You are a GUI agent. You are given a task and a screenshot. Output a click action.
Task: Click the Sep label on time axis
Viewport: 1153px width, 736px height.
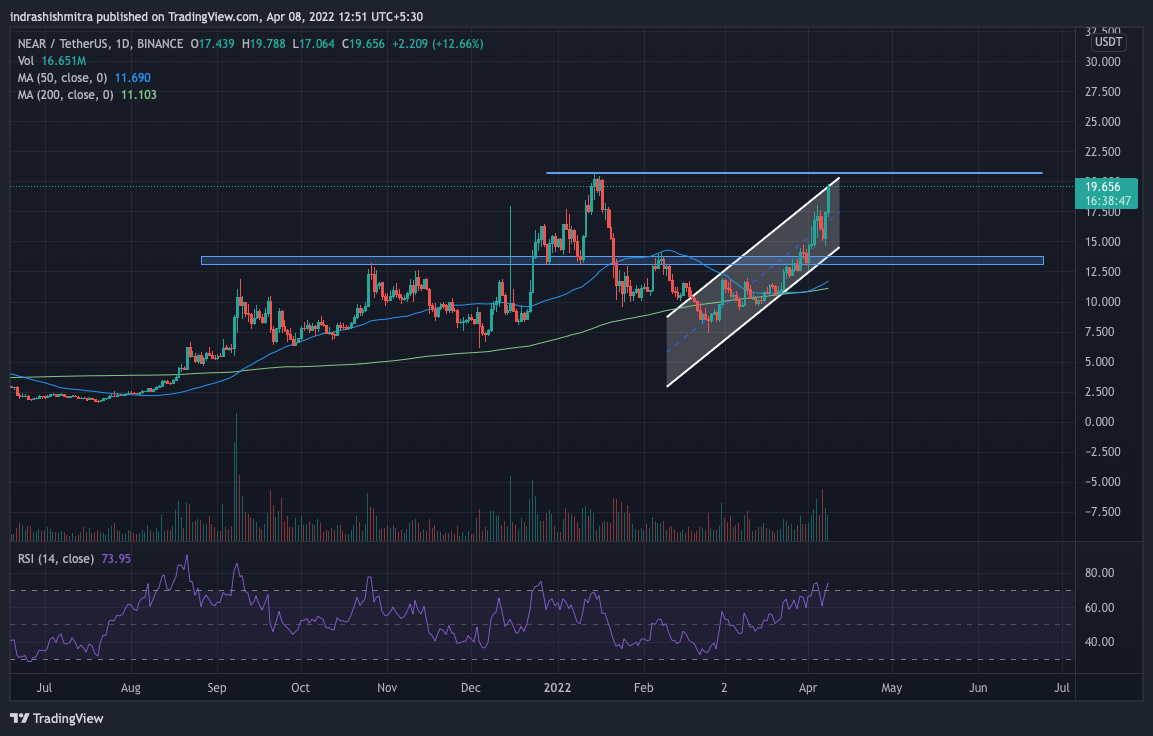(218, 688)
